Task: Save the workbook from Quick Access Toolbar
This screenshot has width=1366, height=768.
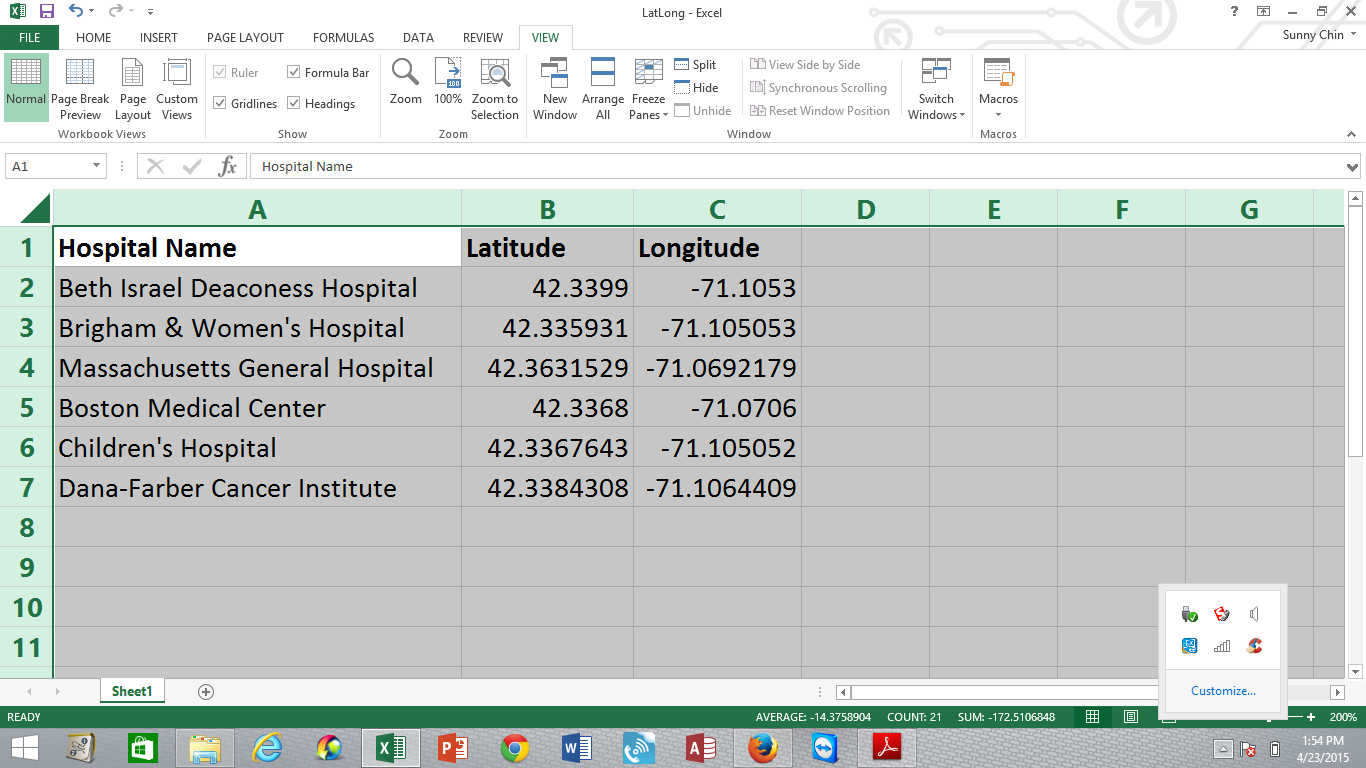Action: pyautogui.click(x=46, y=12)
